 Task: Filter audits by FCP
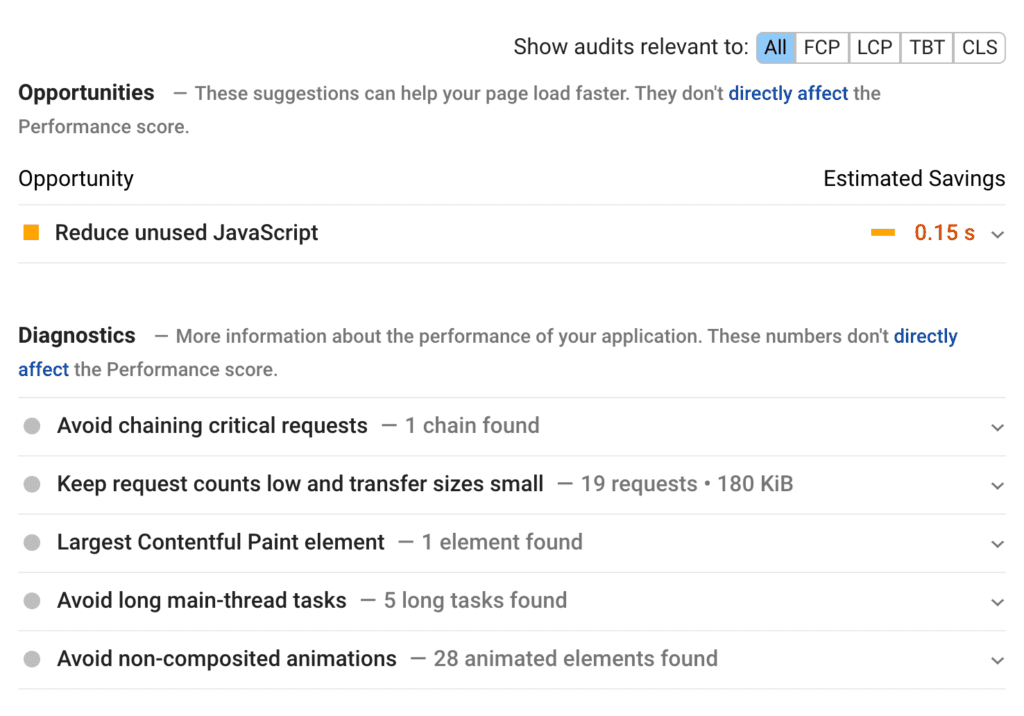pyautogui.click(x=822, y=47)
